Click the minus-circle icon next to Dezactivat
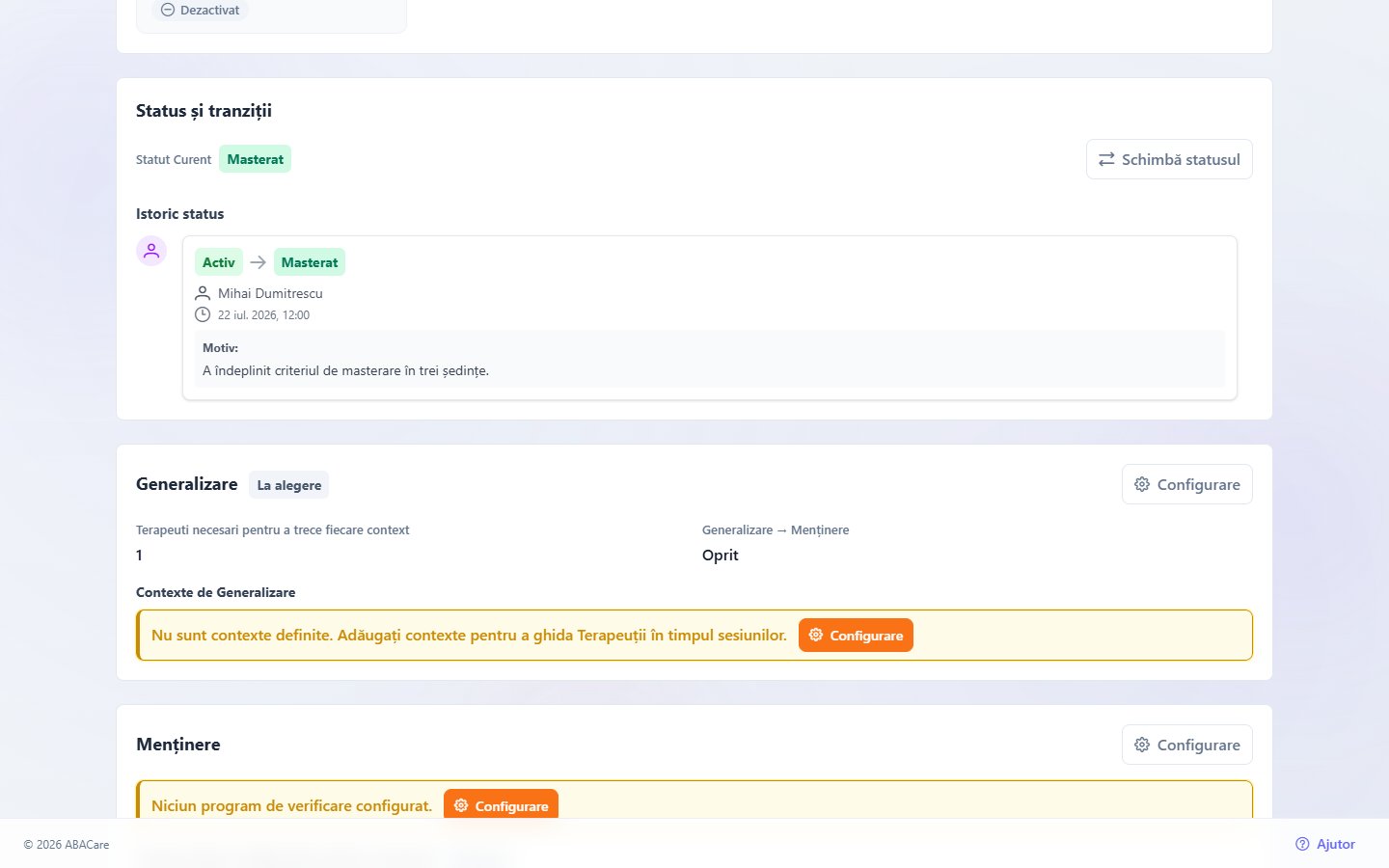Viewport: 1389px width, 868px height. pyautogui.click(x=168, y=10)
